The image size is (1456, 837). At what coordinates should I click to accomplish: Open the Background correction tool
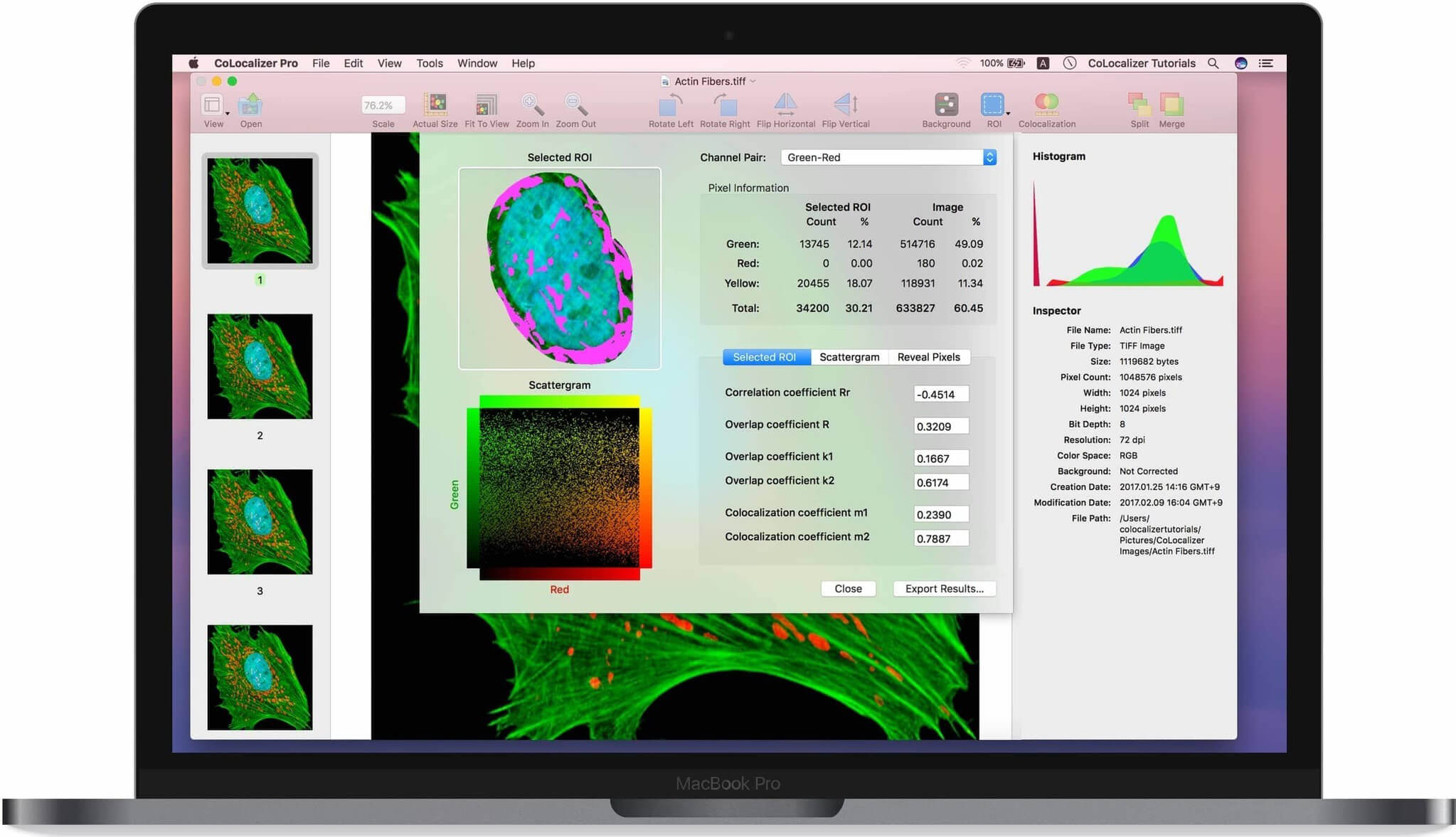(x=946, y=105)
